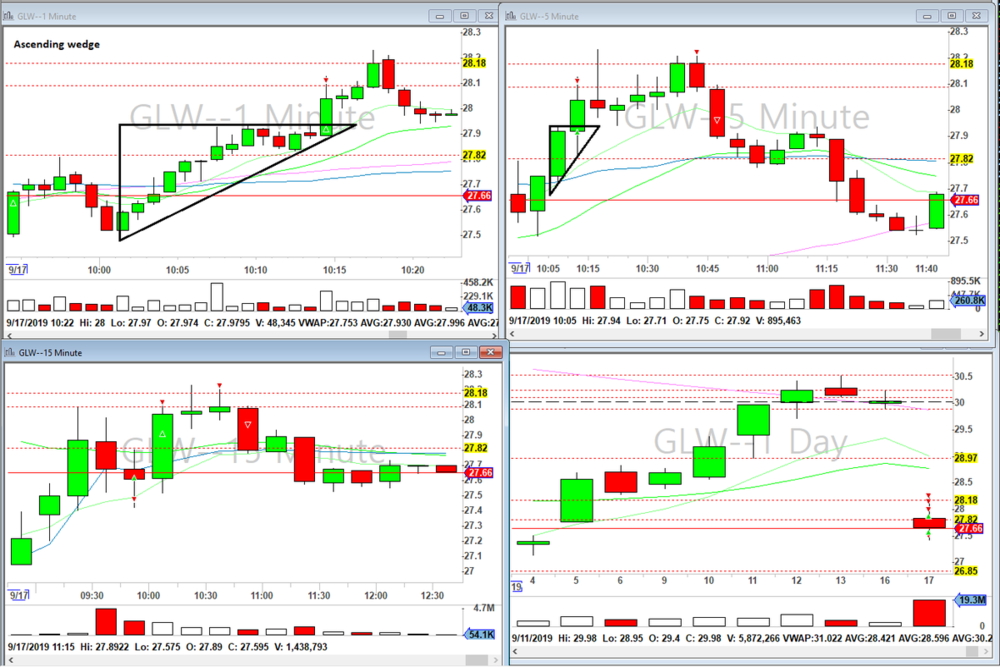Close the GLW 15 Minute chart window

489,353
